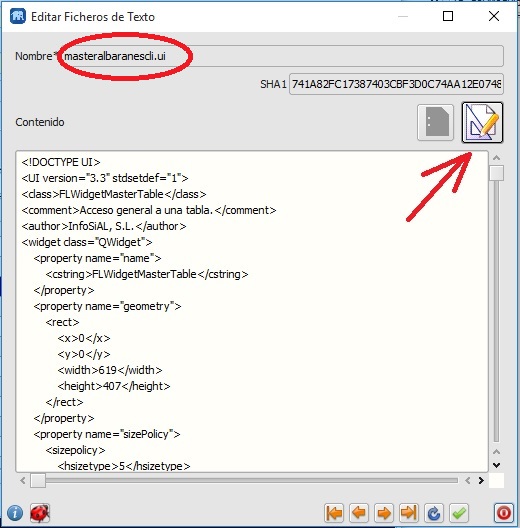The width and height of the screenshot is (520, 528).
Task: Click the horizontal scrollbar right black arrow
Action: point(481,481)
